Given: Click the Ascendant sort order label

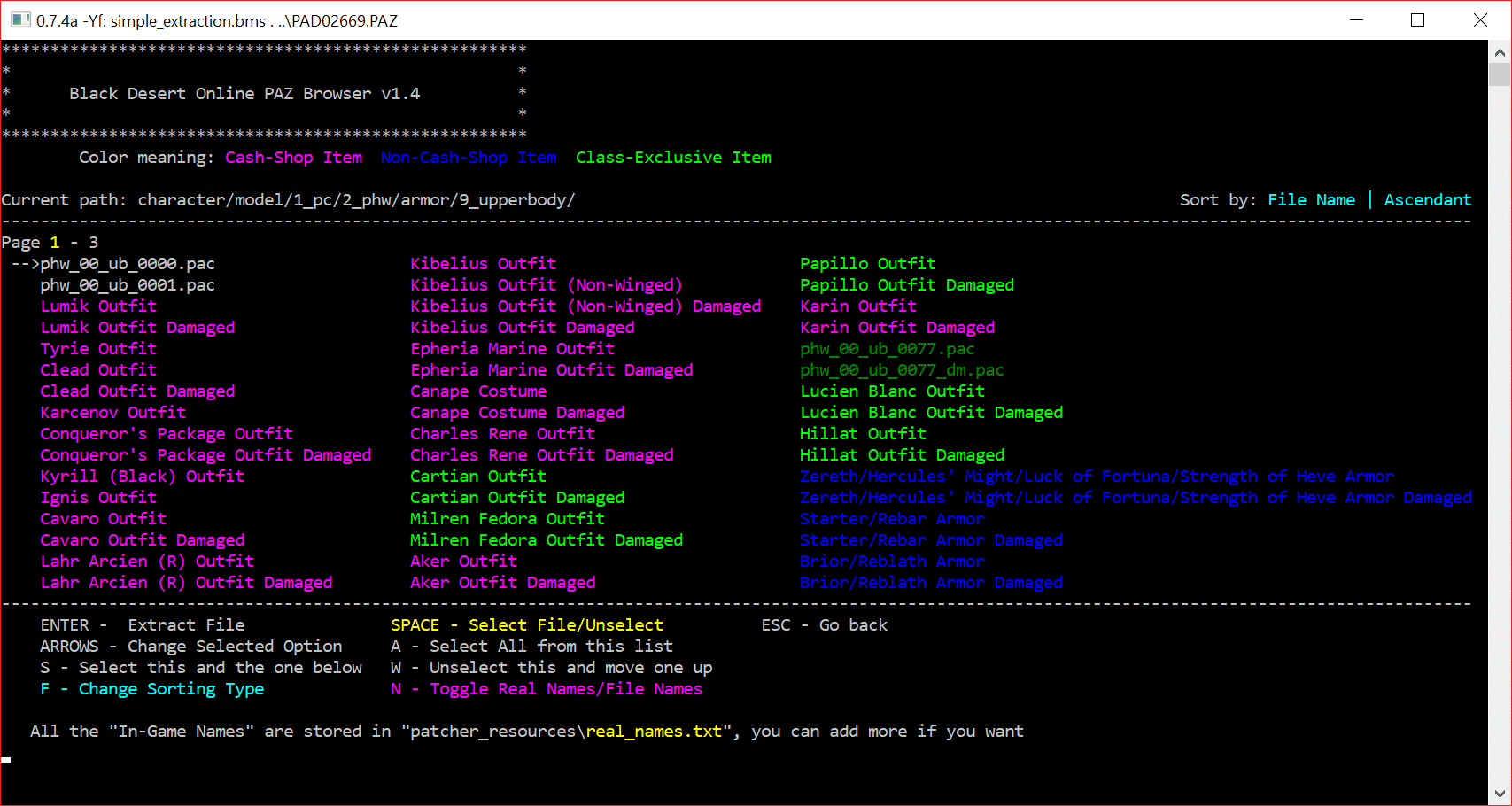Looking at the screenshot, I should [1427, 200].
